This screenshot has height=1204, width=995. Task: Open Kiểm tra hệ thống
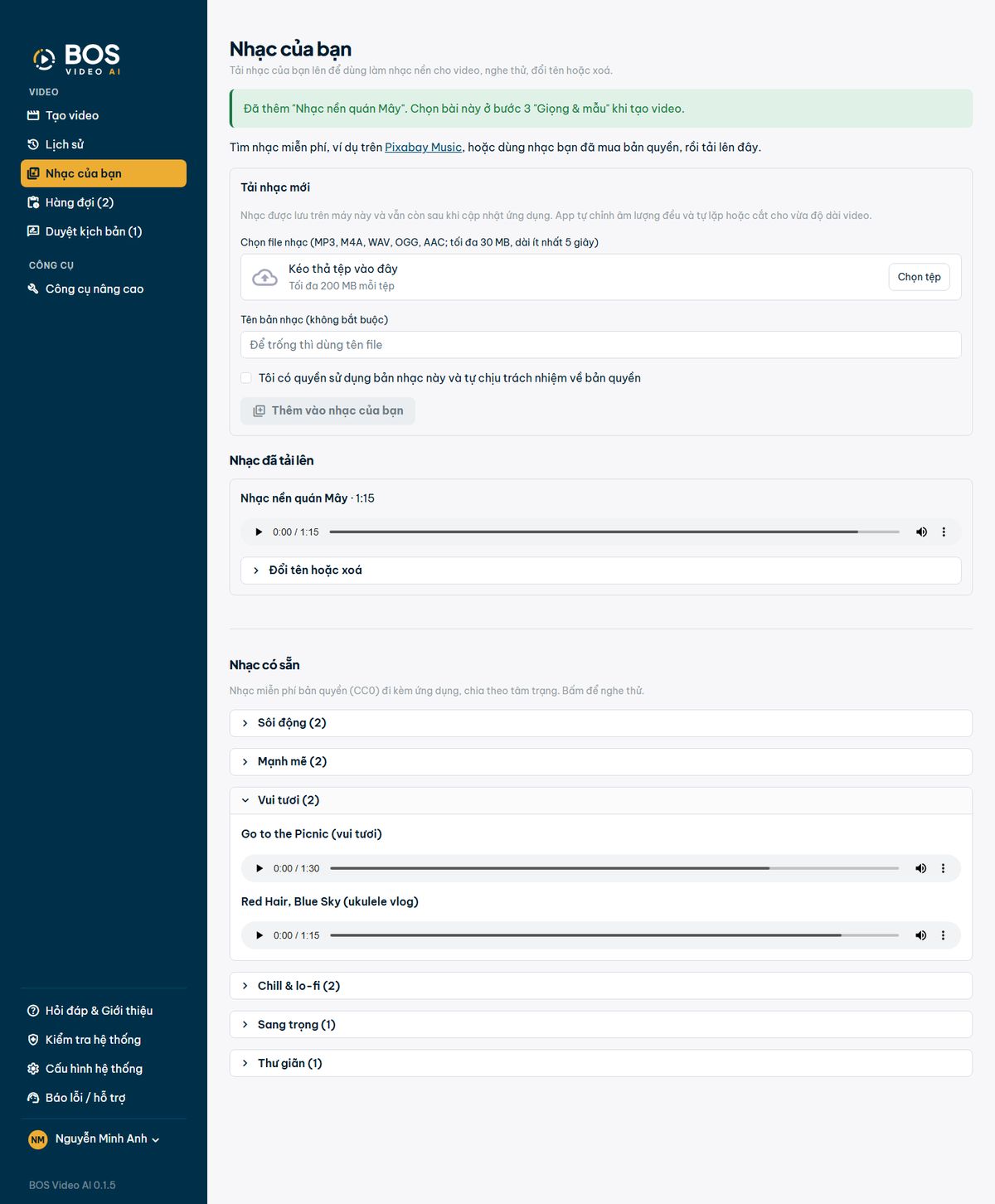[x=104, y=1040]
